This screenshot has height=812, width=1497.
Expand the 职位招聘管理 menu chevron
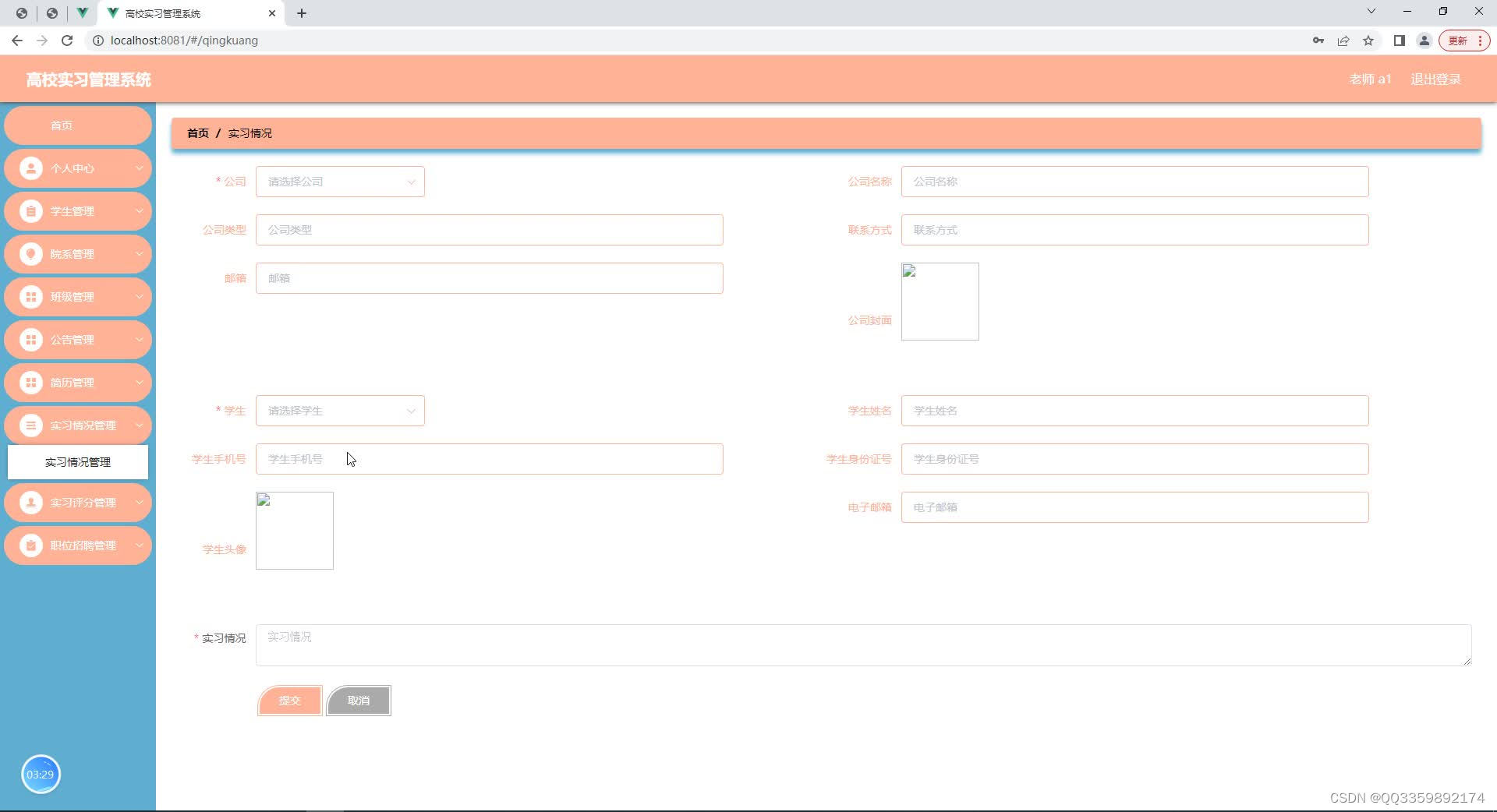pyautogui.click(x=139, y=545)
